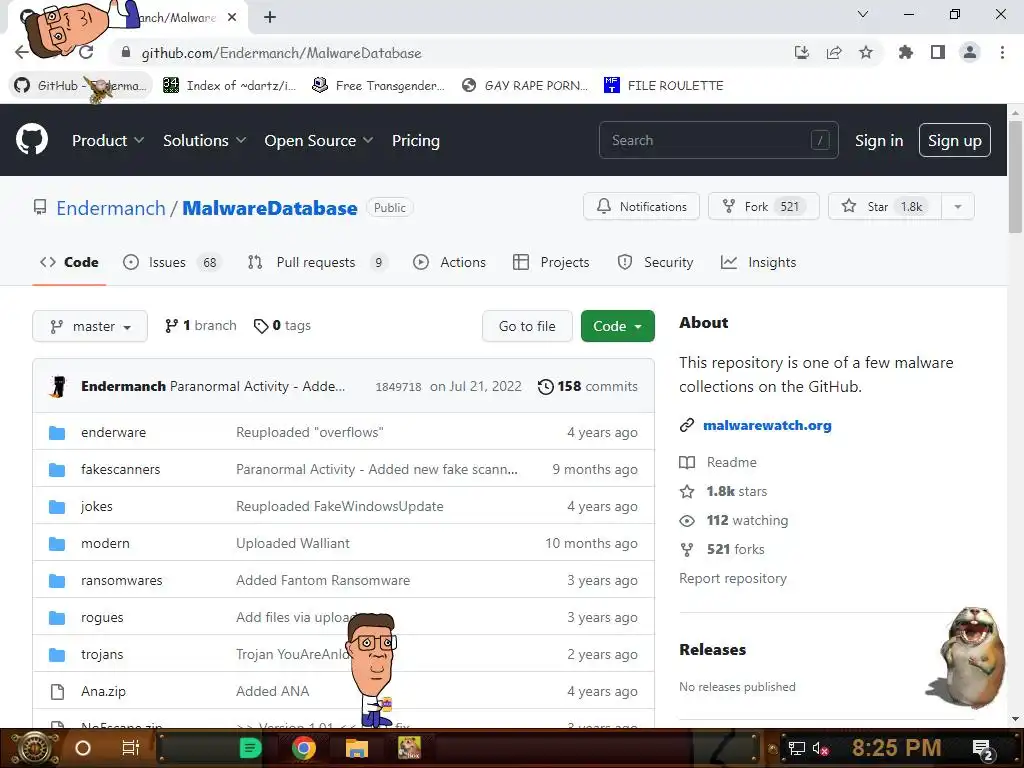Bookmark page using the star icon in address bar
Image resolution: width=1024 pixels, height=768 pixels.
pyautogui.click(x=866, y=52)
